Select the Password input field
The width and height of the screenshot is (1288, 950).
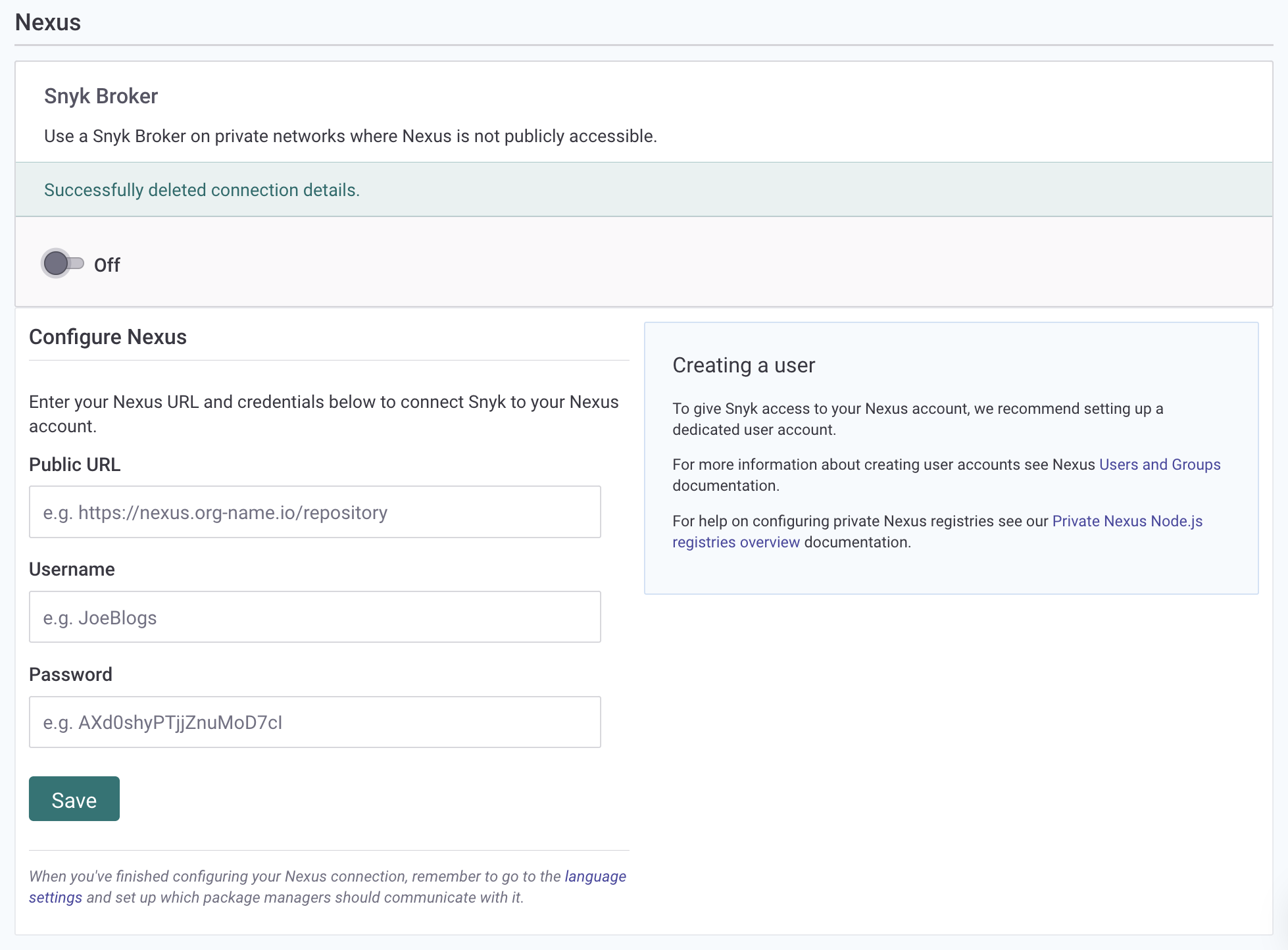(314, 722)
